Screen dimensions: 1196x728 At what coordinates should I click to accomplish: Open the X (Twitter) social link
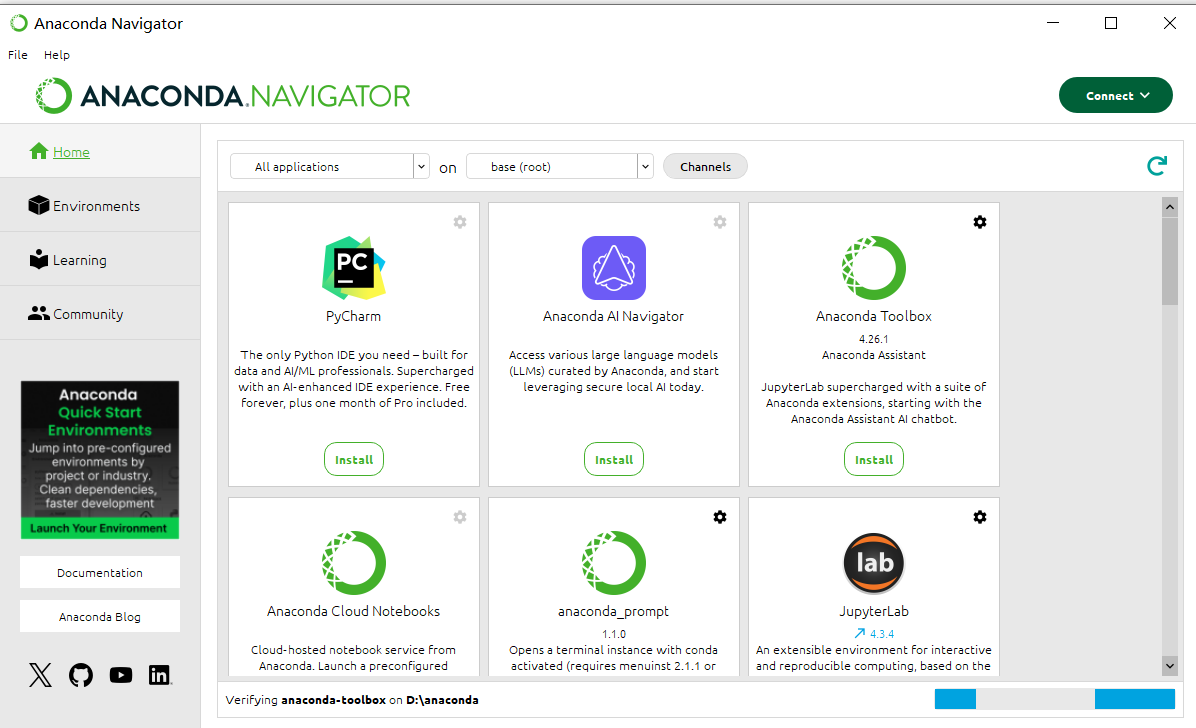[40, 675]
